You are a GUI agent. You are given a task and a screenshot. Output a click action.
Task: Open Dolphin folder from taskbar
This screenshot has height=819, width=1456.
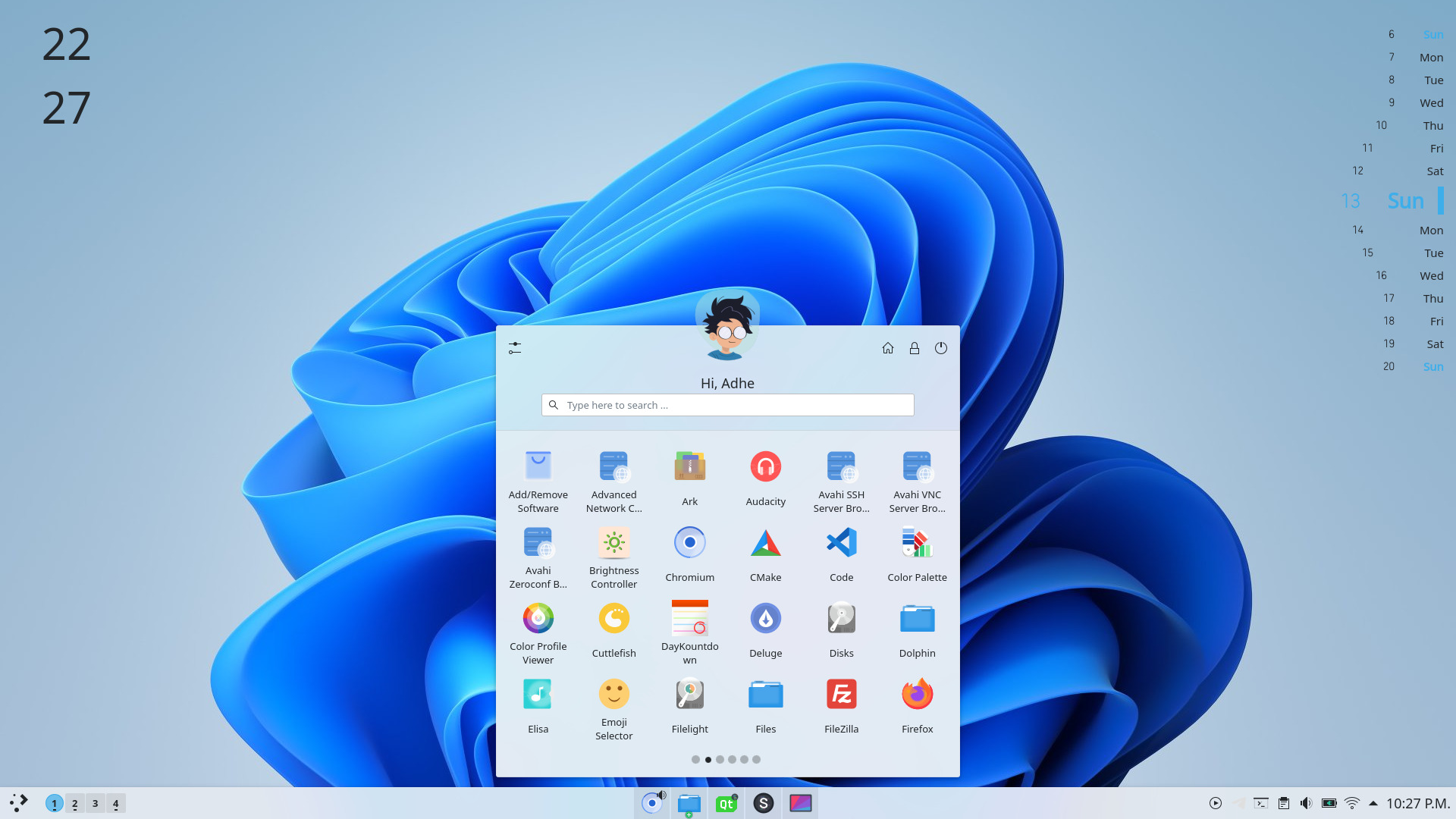point(689,803)
